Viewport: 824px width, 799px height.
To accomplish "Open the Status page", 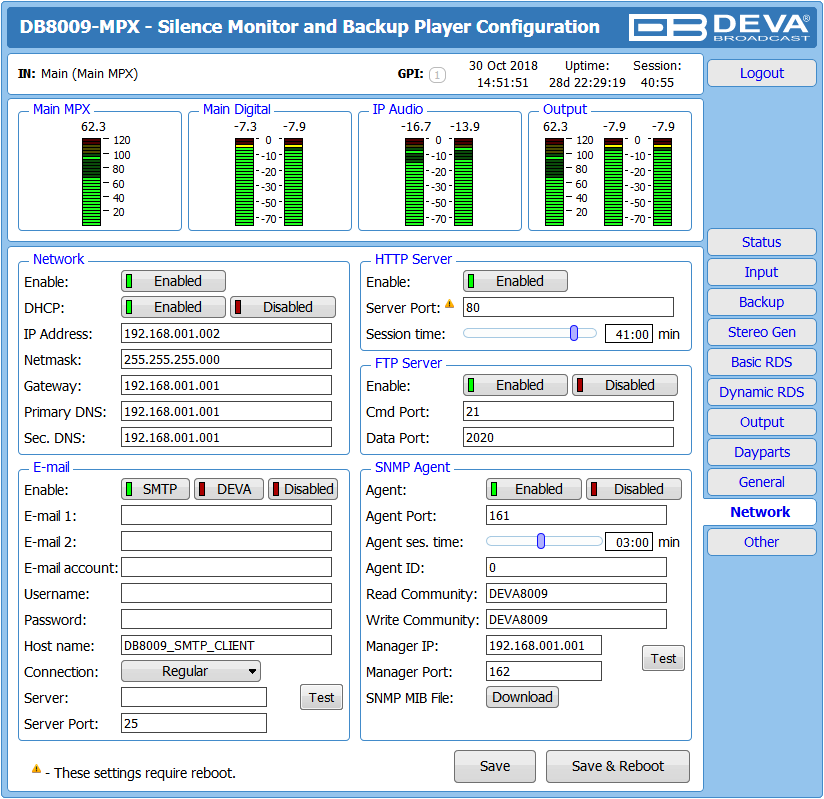I will (761, 242).
